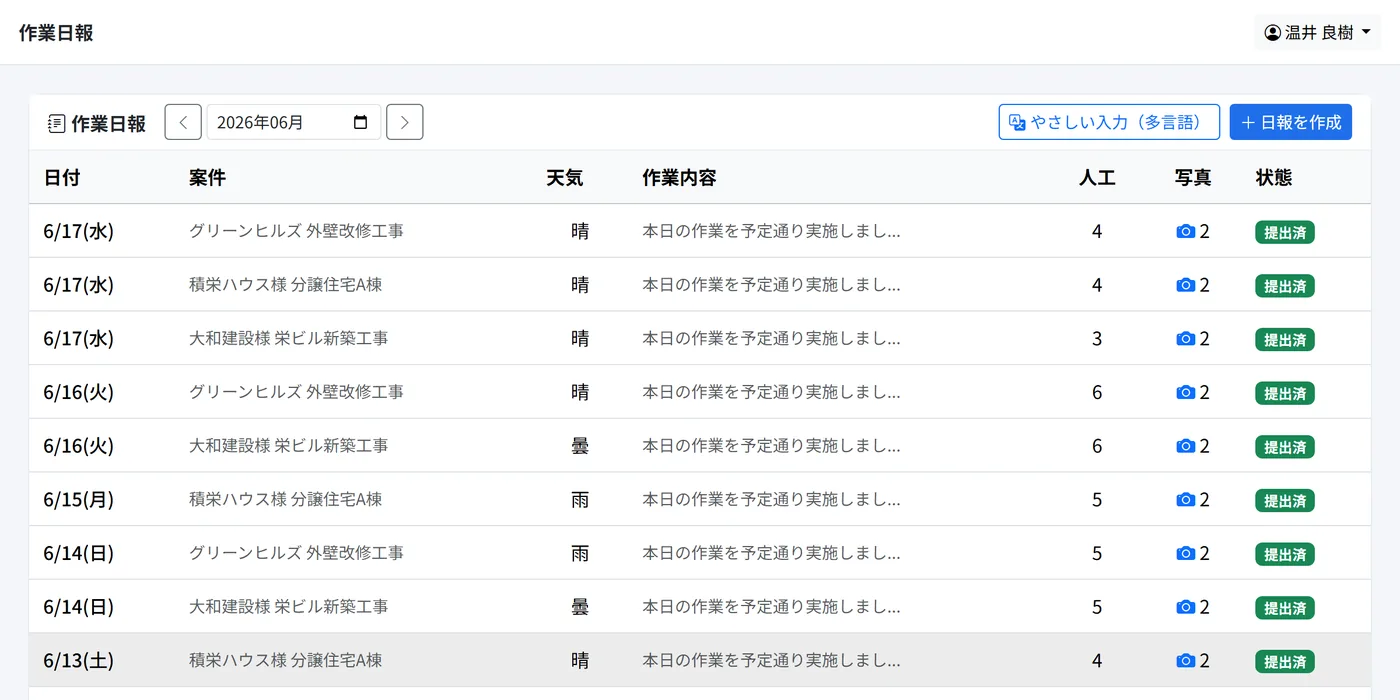Click 提出済 badge for 6/15 積栄ハウス様 分譲住宅A棟
This screenshot has height=700, width=1400.
click(x=1285, y=501)
